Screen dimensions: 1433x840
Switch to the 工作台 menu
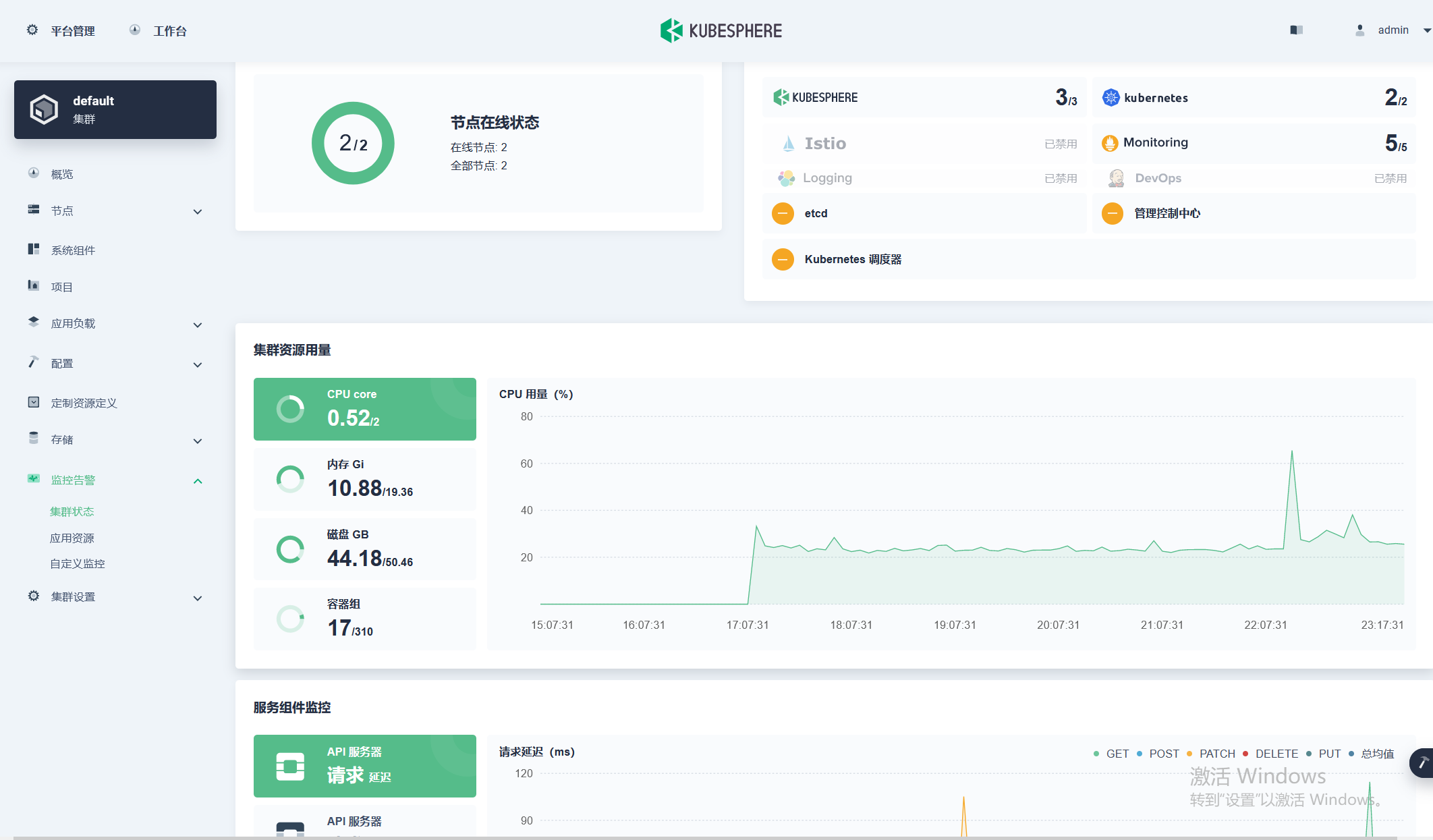[169, 30]
